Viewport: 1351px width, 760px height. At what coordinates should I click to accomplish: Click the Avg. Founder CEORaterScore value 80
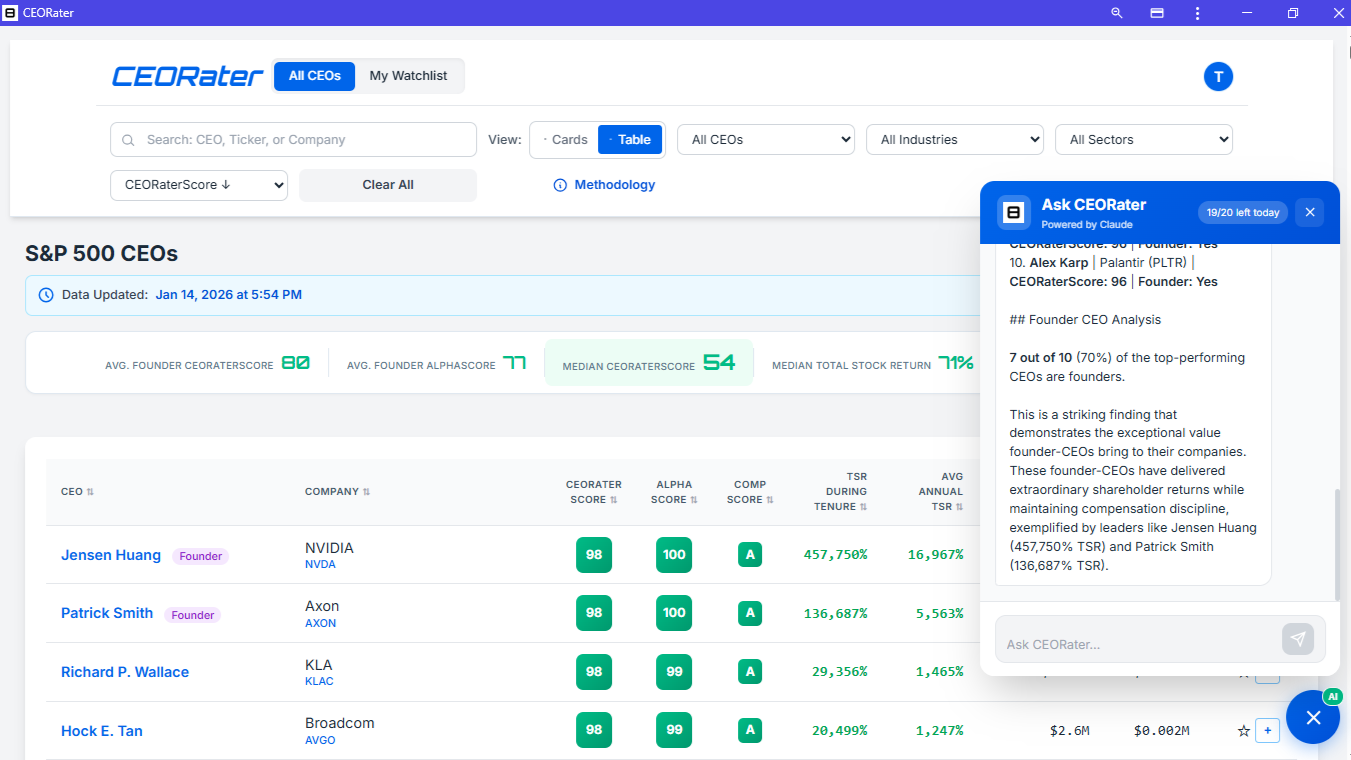coord(295,363)
